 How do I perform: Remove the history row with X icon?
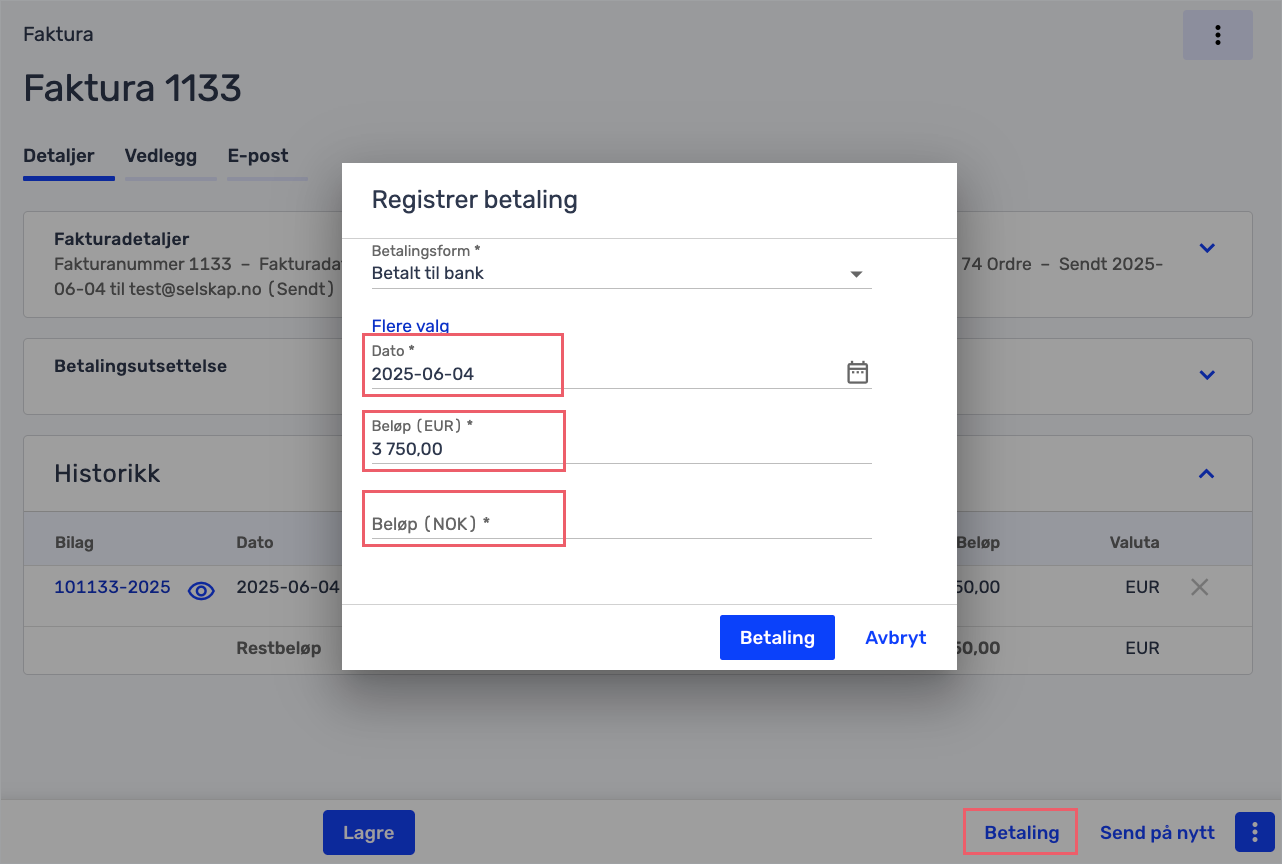[1199, 588]
